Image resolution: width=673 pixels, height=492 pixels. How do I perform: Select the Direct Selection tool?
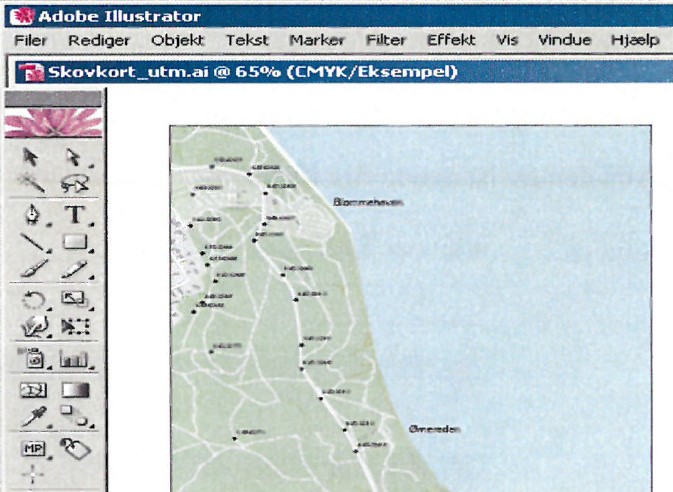(x=73, y=156)
